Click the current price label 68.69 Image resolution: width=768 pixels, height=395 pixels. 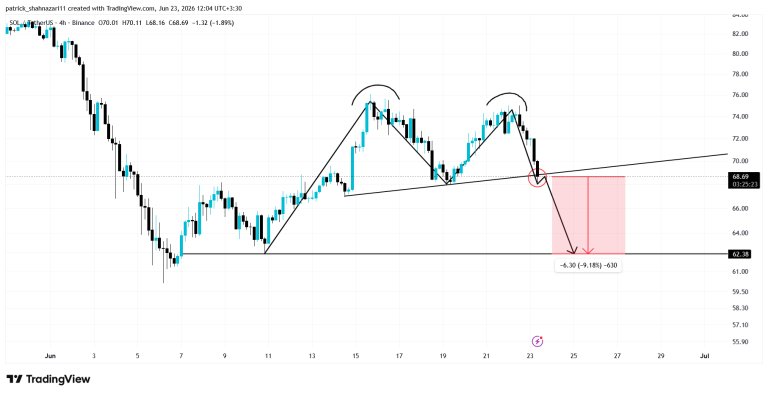pos(740,176)
